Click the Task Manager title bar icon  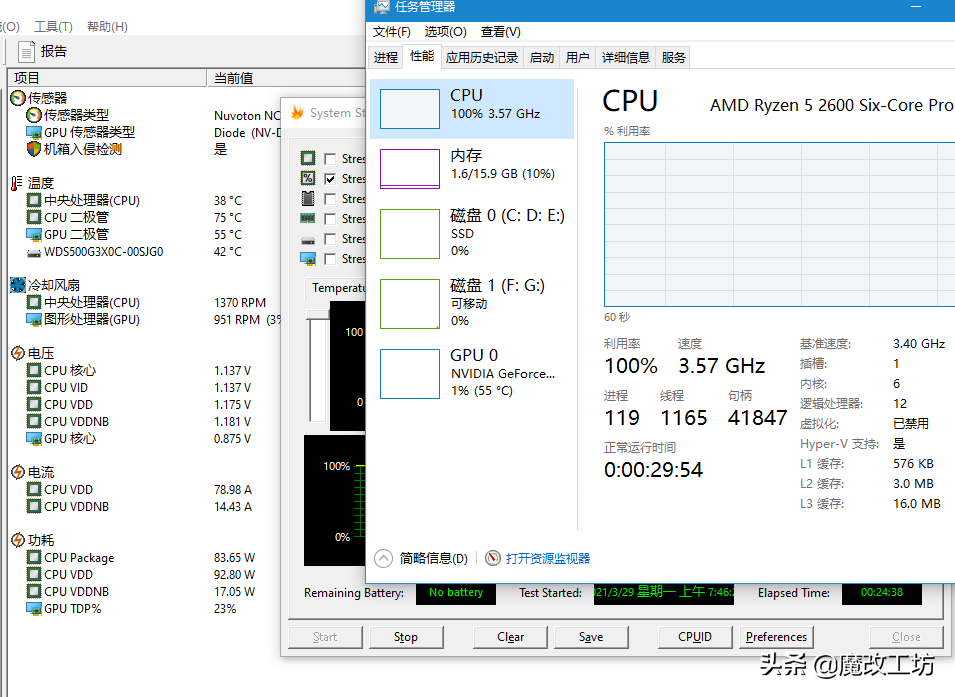point(382,7)
